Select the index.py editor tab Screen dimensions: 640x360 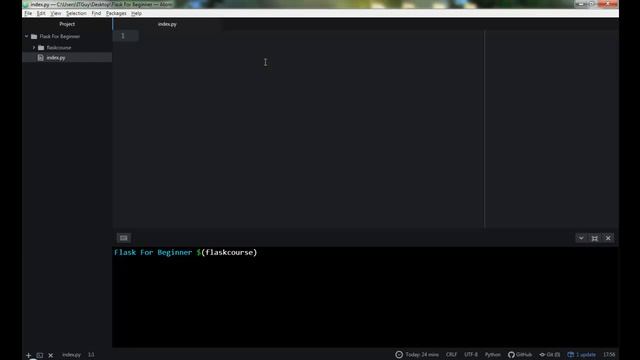pyautogui.click(x=167, y=24)
